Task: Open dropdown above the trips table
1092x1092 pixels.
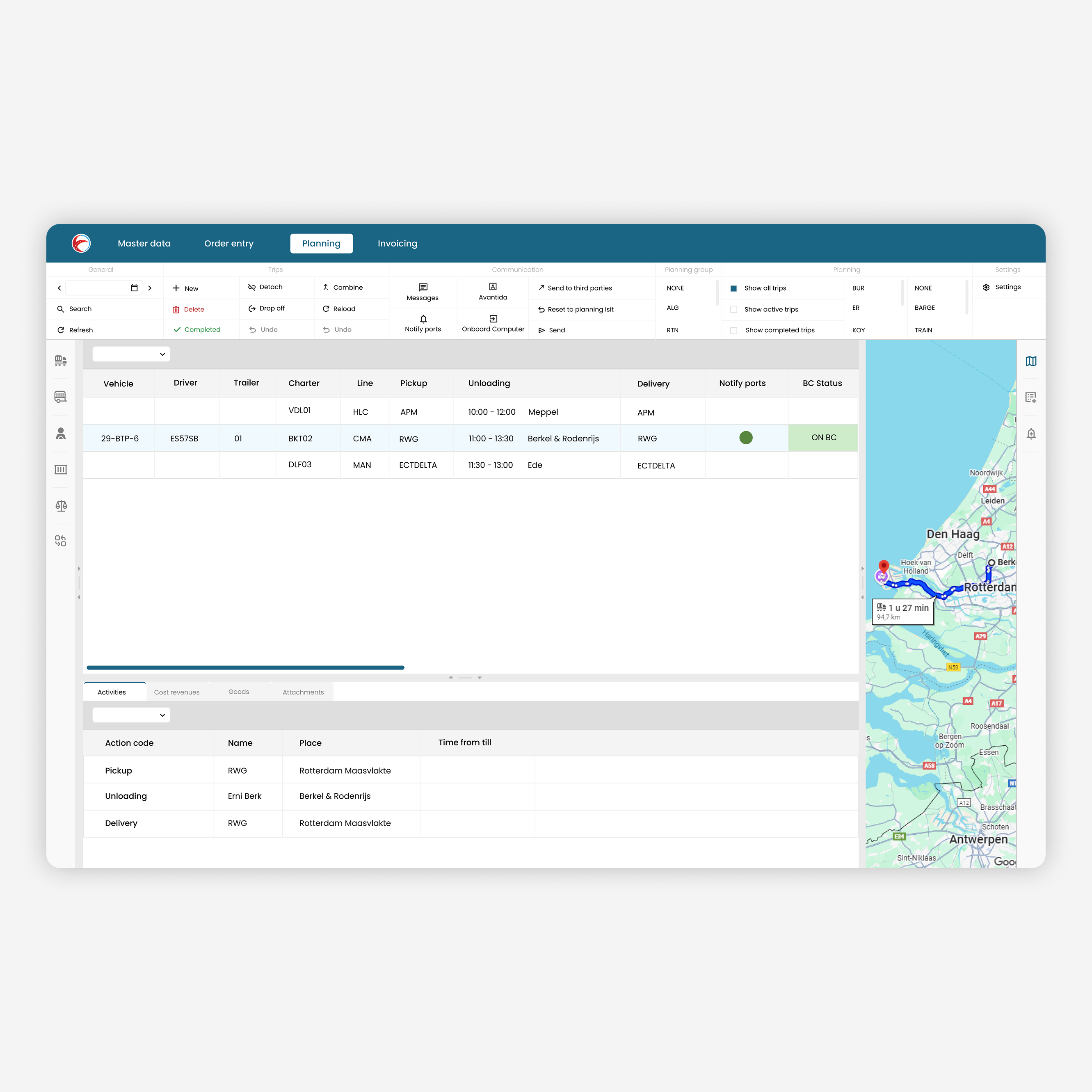Action: coord(131,354)
